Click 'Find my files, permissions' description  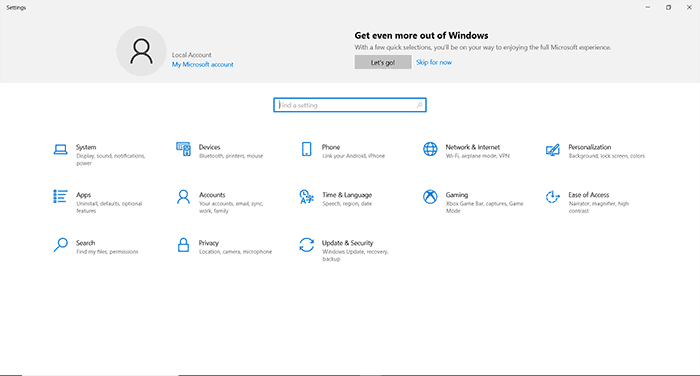pos(107,252)
